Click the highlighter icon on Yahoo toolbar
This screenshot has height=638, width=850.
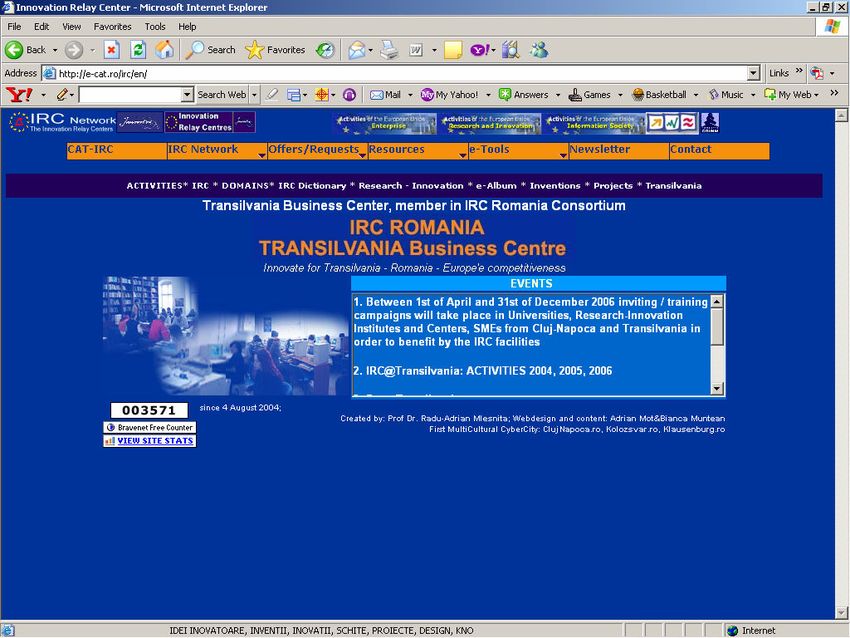pos(272,95)
